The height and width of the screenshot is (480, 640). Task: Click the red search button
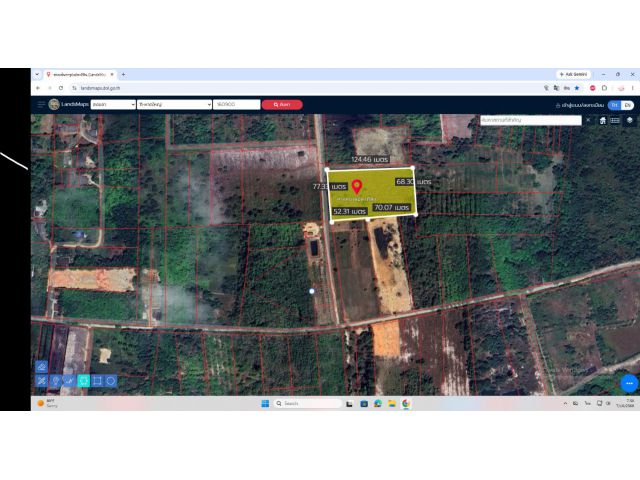[x=282, y=104]
